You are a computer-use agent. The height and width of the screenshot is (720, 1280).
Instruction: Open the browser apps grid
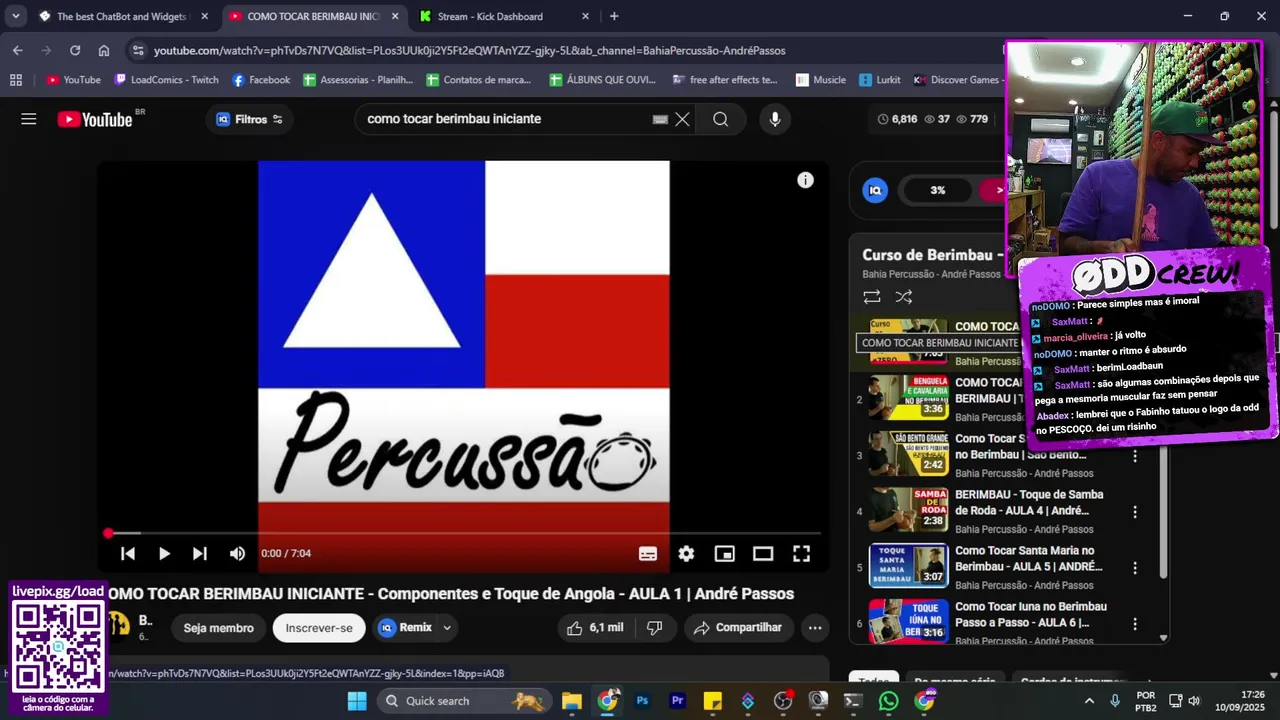(15, 80)
